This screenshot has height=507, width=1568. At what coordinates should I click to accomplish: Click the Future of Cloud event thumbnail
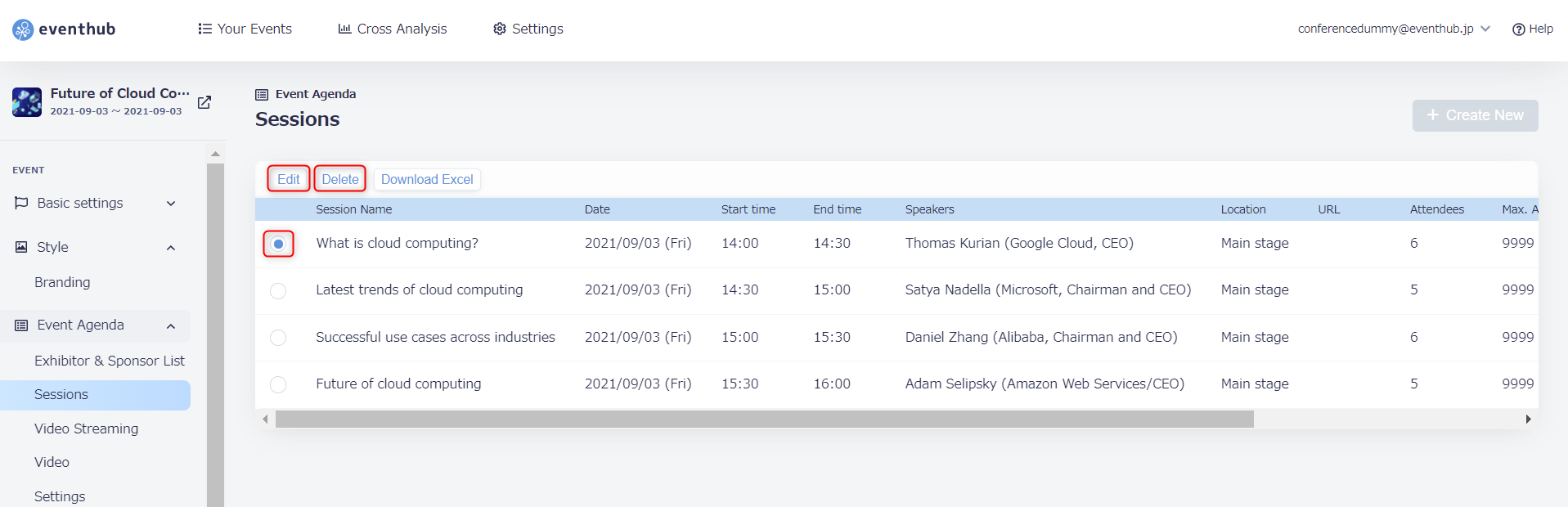click(27, 102)
